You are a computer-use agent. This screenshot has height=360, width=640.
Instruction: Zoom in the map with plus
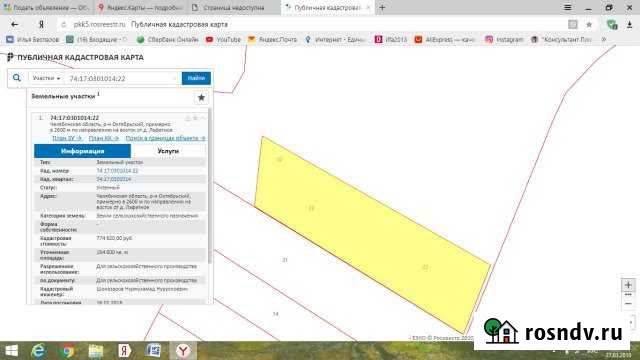628,285
